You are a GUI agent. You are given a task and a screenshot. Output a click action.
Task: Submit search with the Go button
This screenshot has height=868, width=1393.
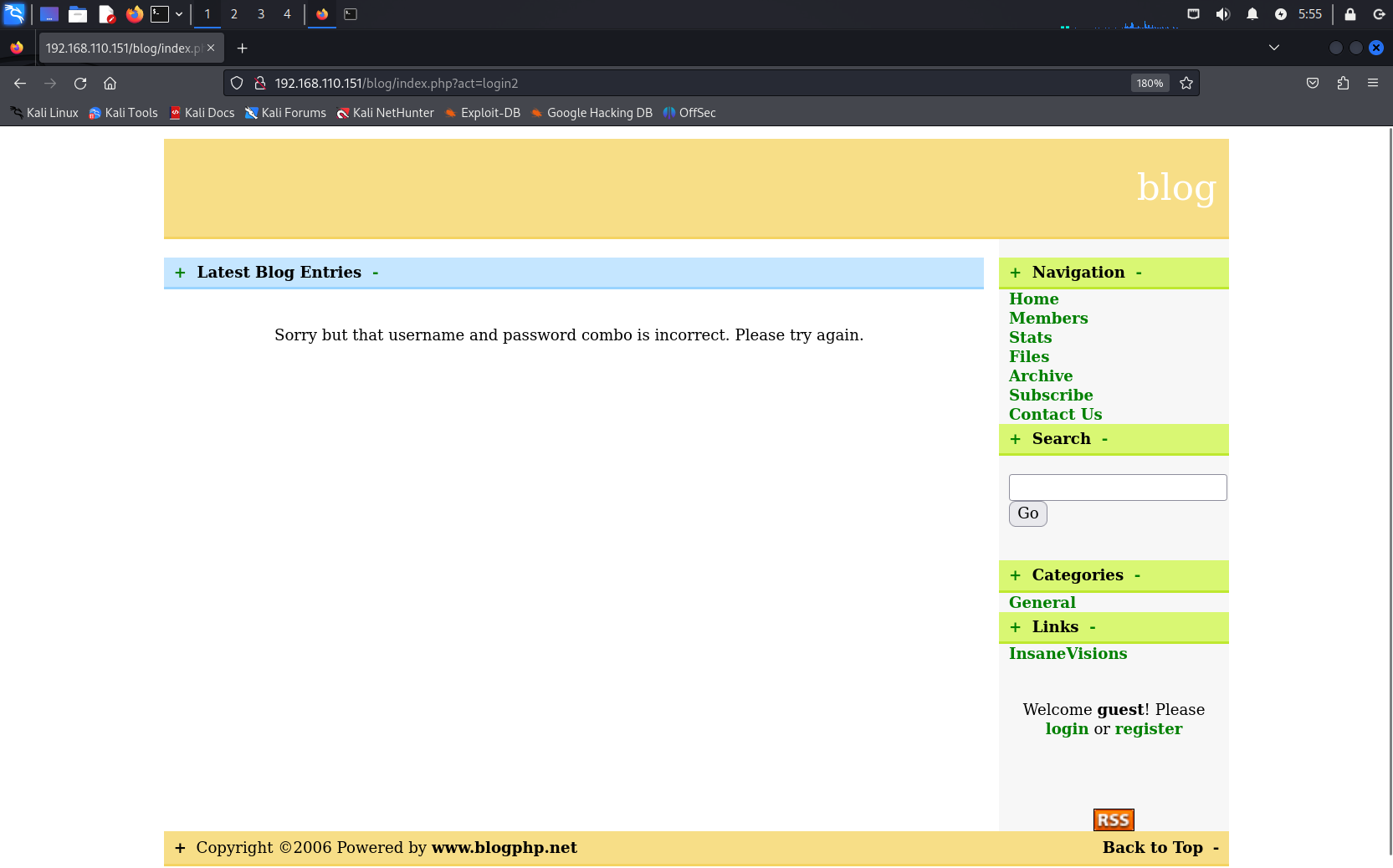pos(1028,513)
